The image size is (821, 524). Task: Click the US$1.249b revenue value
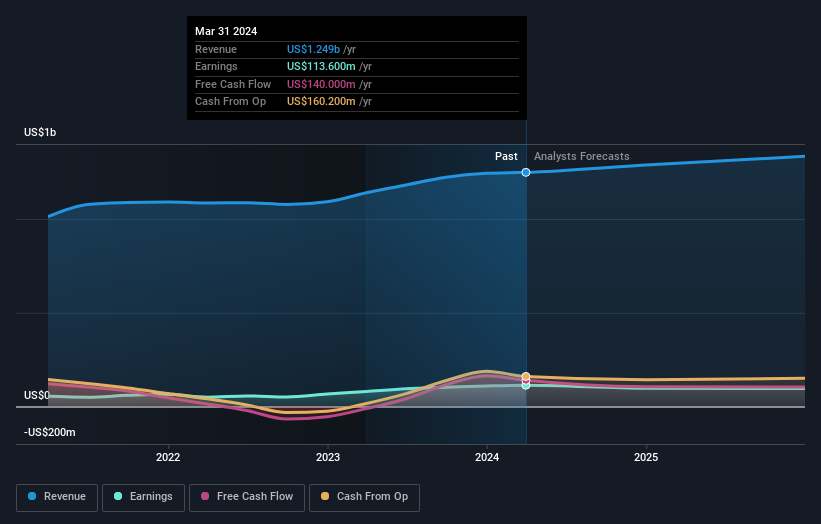[313, 49]
